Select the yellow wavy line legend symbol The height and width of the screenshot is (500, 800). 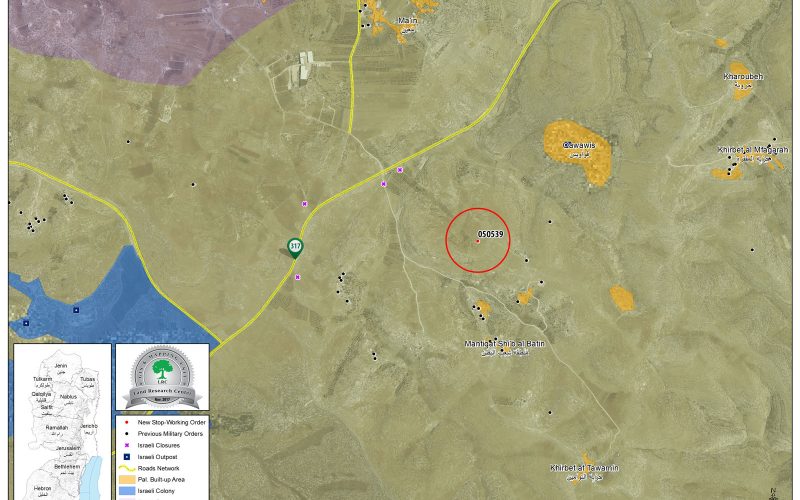tap(126, 468)
